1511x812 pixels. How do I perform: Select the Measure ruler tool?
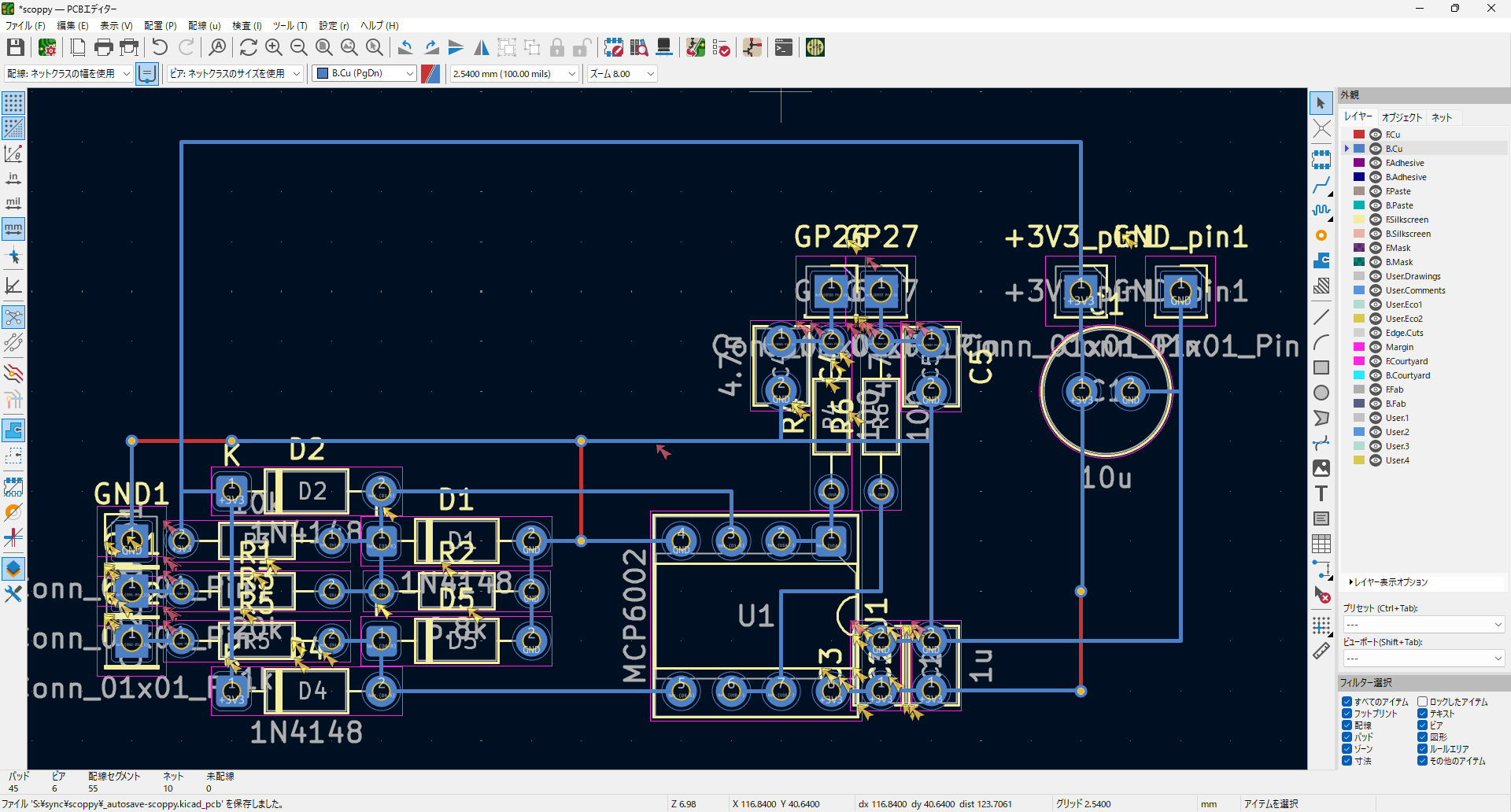click(1321, 651)
